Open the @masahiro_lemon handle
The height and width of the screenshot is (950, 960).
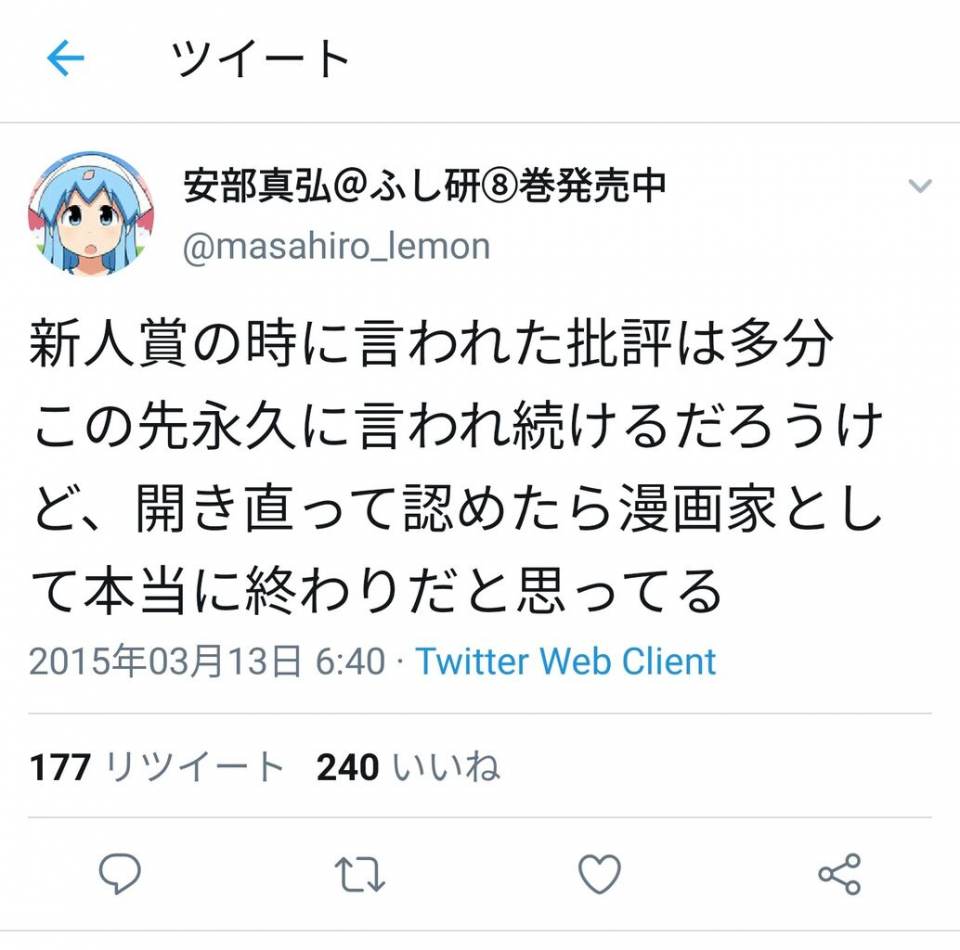336,247
